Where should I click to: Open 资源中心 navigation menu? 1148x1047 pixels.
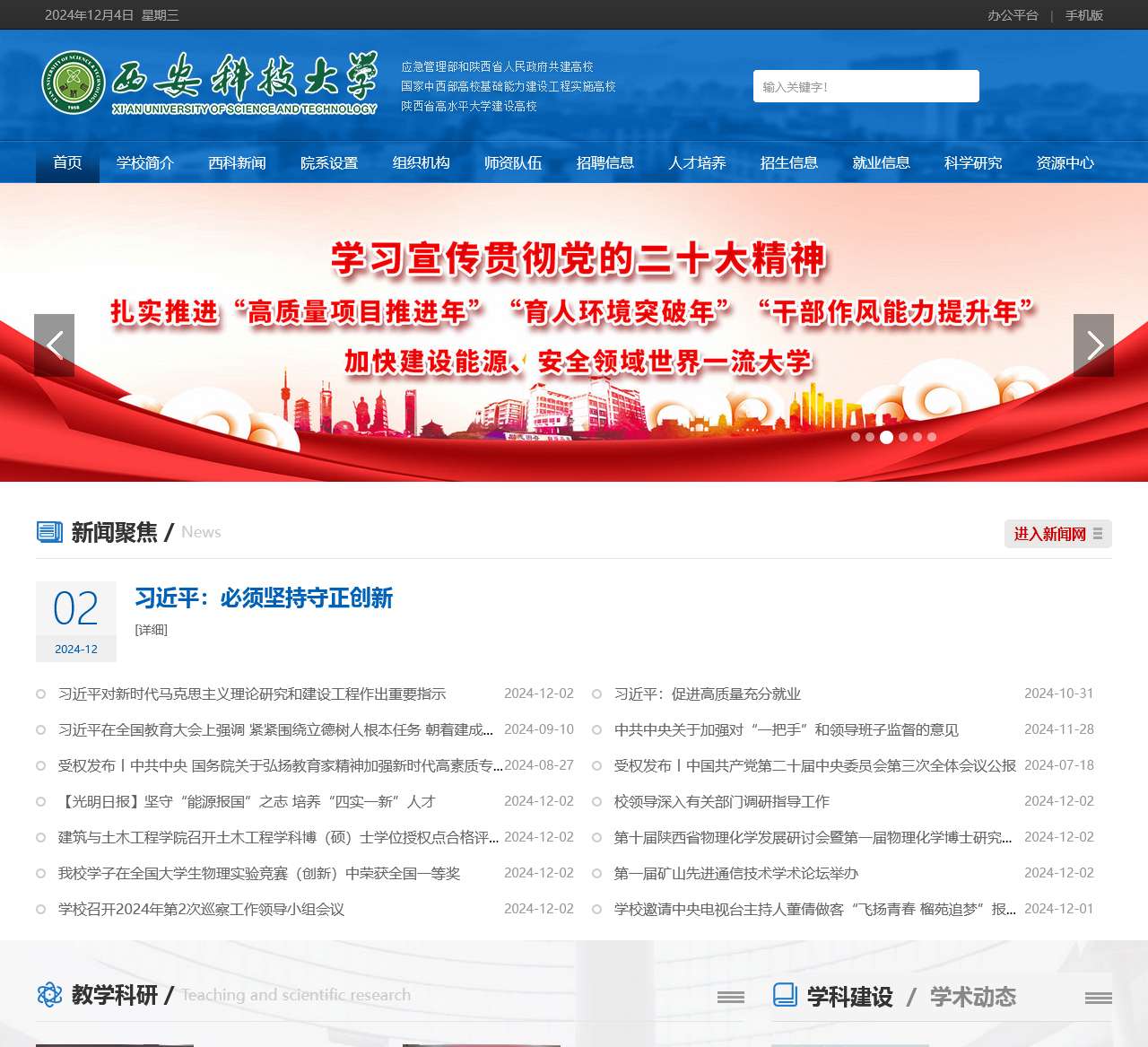click(x=1065, y=162)
